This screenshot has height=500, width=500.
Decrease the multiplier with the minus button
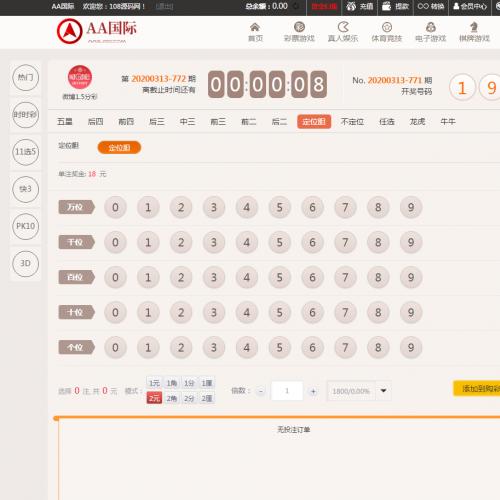pyautogui.click(x=261, y=391)
